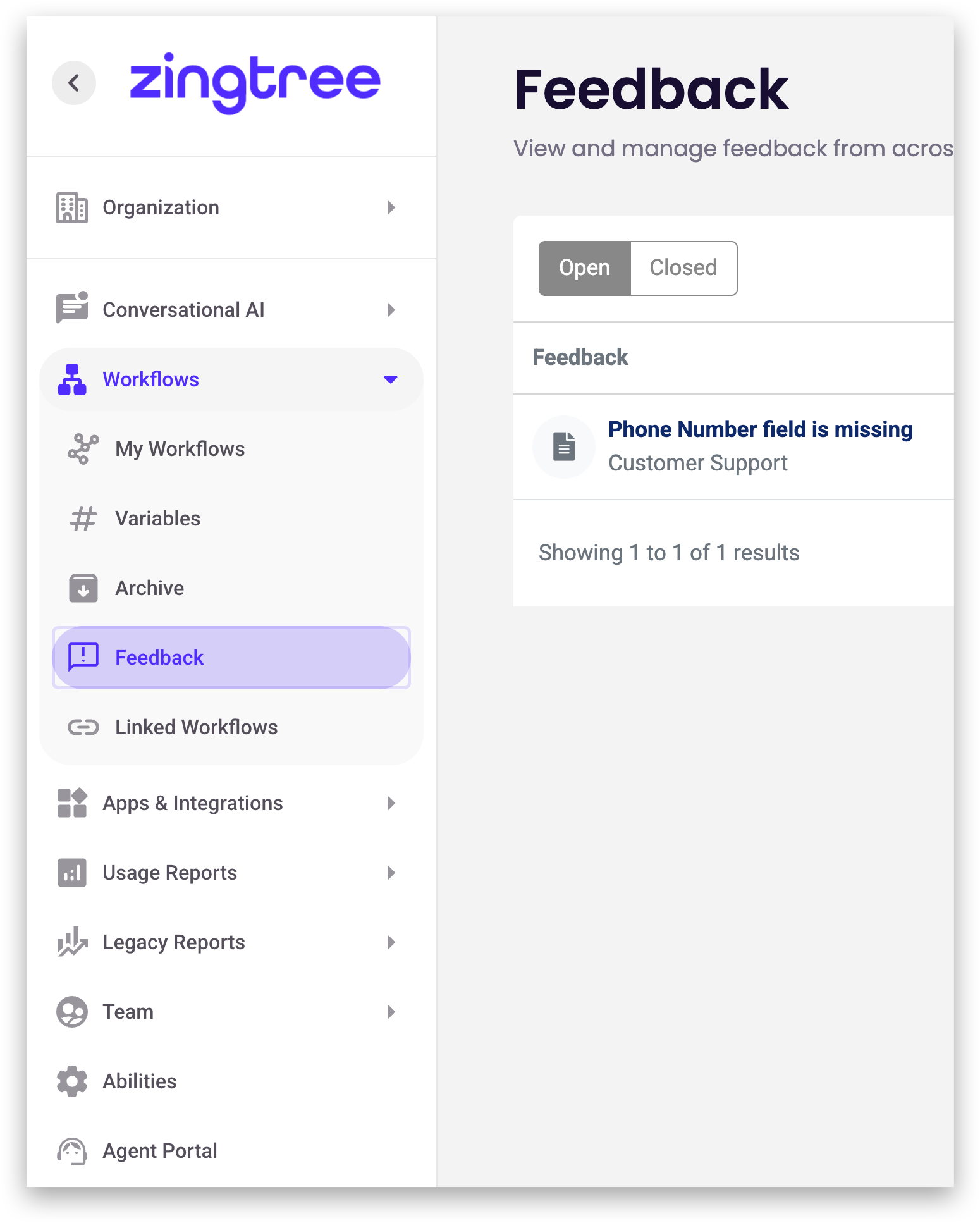Click the Legacy Reports menu item

(x=173, y=942)
